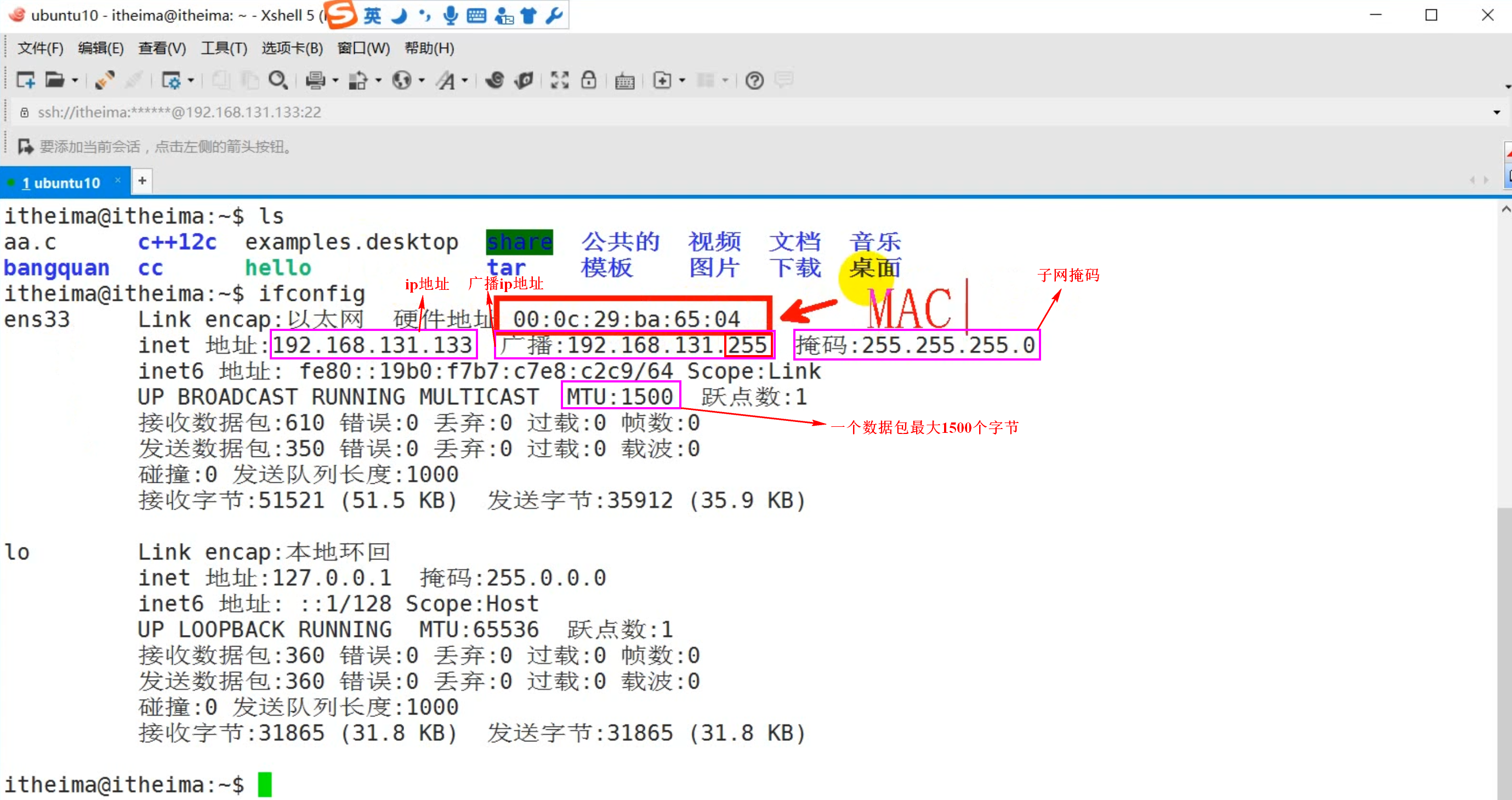
Task: Start Sogou voice input via microphone icon
Action: 450,15
